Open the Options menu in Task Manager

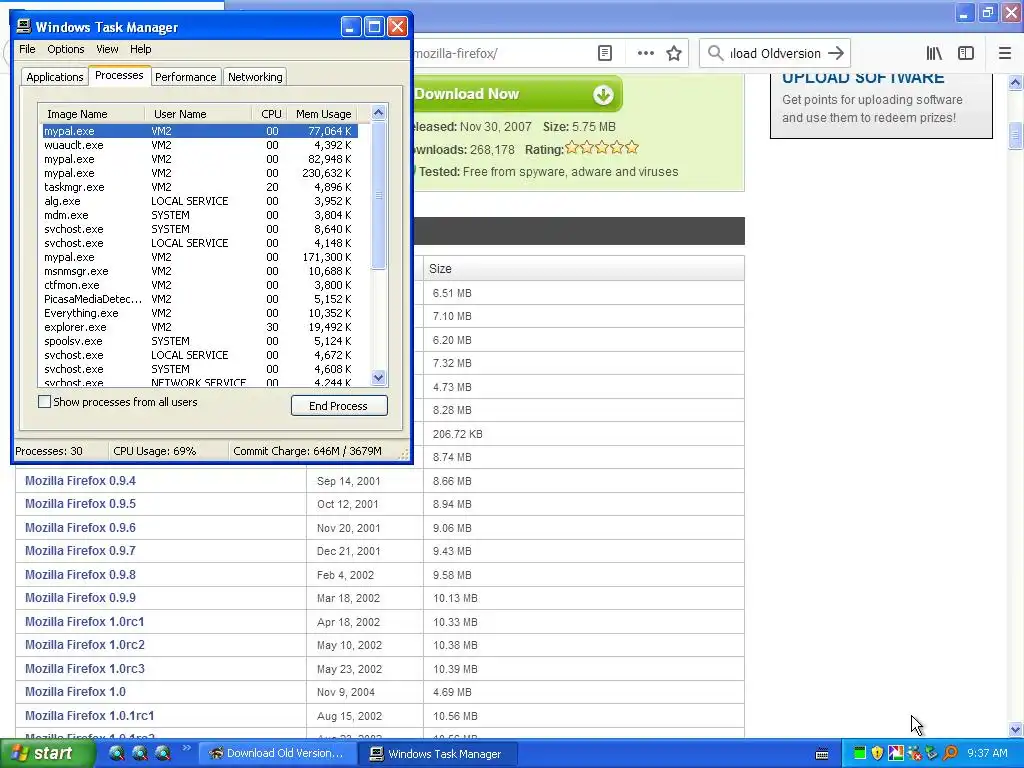65,49
